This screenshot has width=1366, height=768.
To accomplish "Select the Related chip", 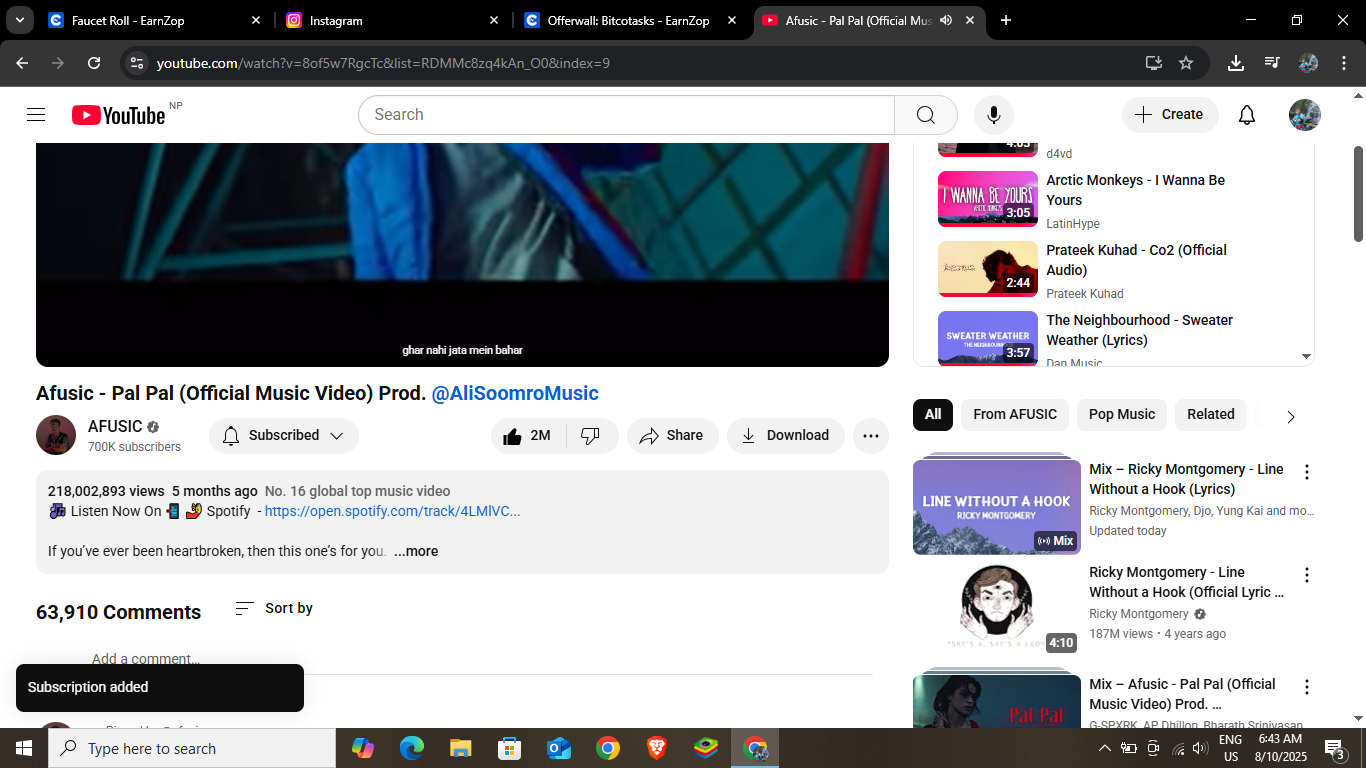I will tap(1211, 414).
